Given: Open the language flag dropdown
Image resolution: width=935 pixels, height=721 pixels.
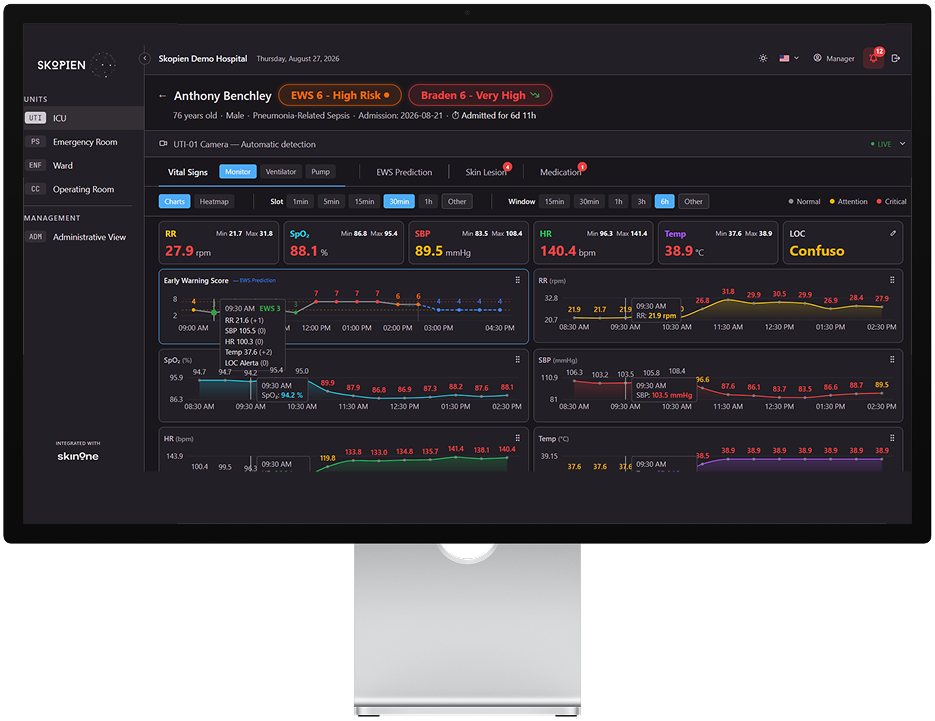Looking at the screenshot, I should pos(789,58).
